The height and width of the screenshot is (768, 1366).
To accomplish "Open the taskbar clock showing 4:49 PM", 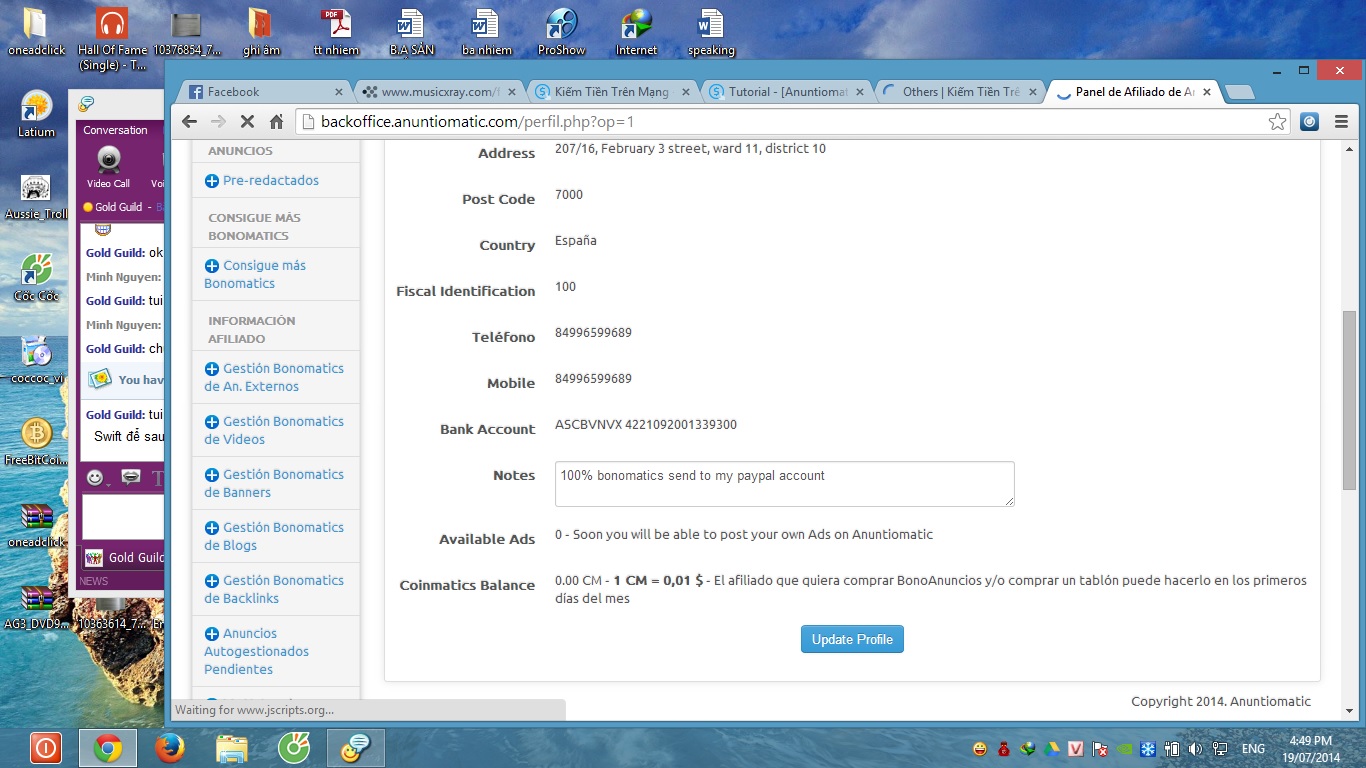I will tap(1311, 748).
